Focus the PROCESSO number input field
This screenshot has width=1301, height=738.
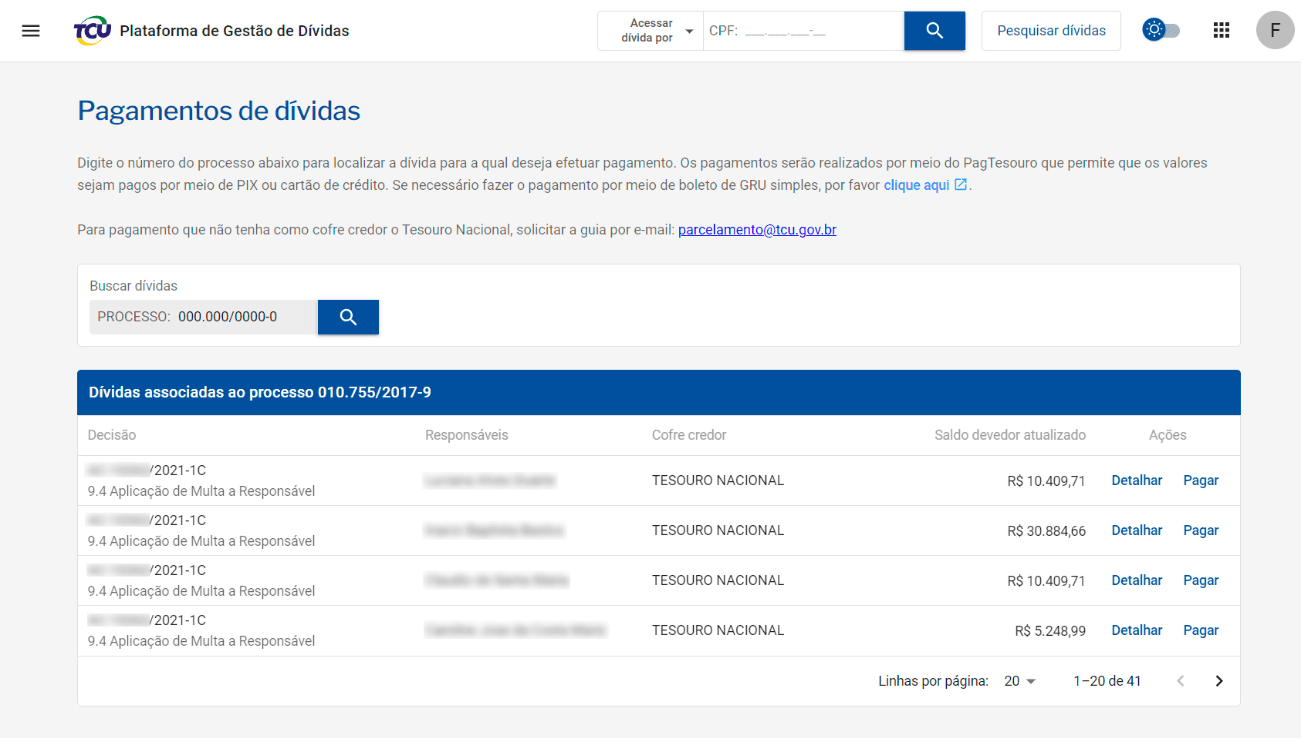click(x=240, y=317)
